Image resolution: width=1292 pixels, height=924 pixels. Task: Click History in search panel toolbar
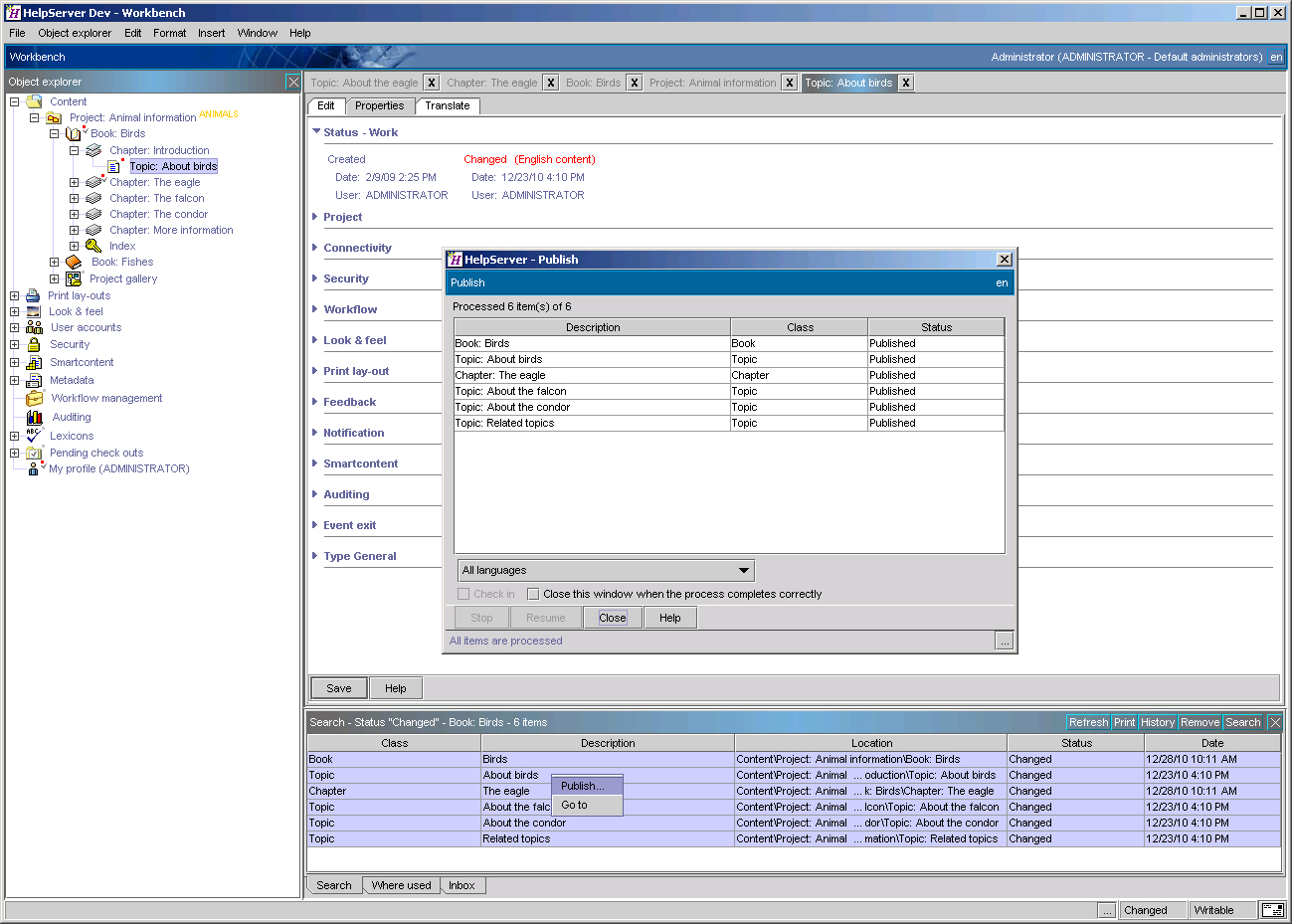point(1157,722)
